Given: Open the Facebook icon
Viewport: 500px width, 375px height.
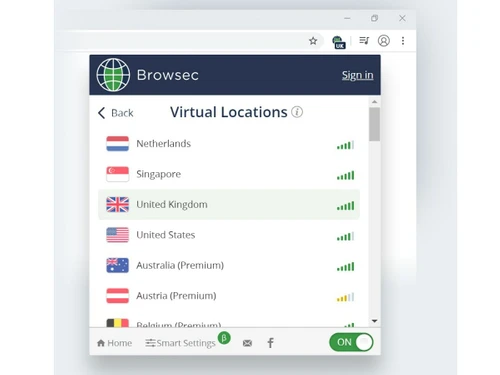Looking at the screenshot, I should tap(271, 343).
